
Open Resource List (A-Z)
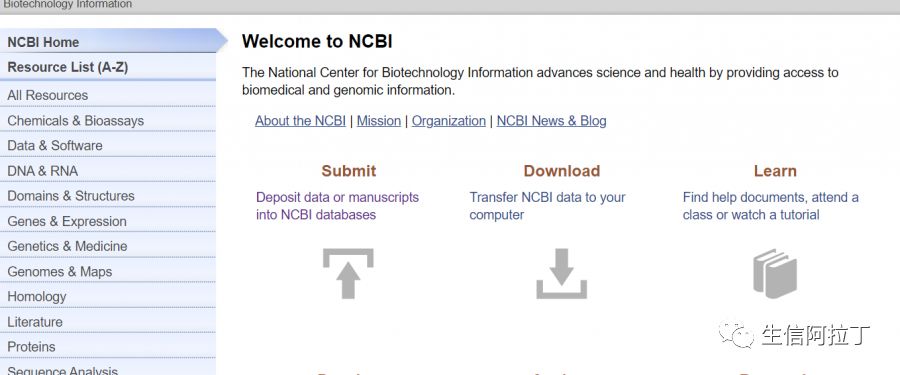[x=108, y=67]
